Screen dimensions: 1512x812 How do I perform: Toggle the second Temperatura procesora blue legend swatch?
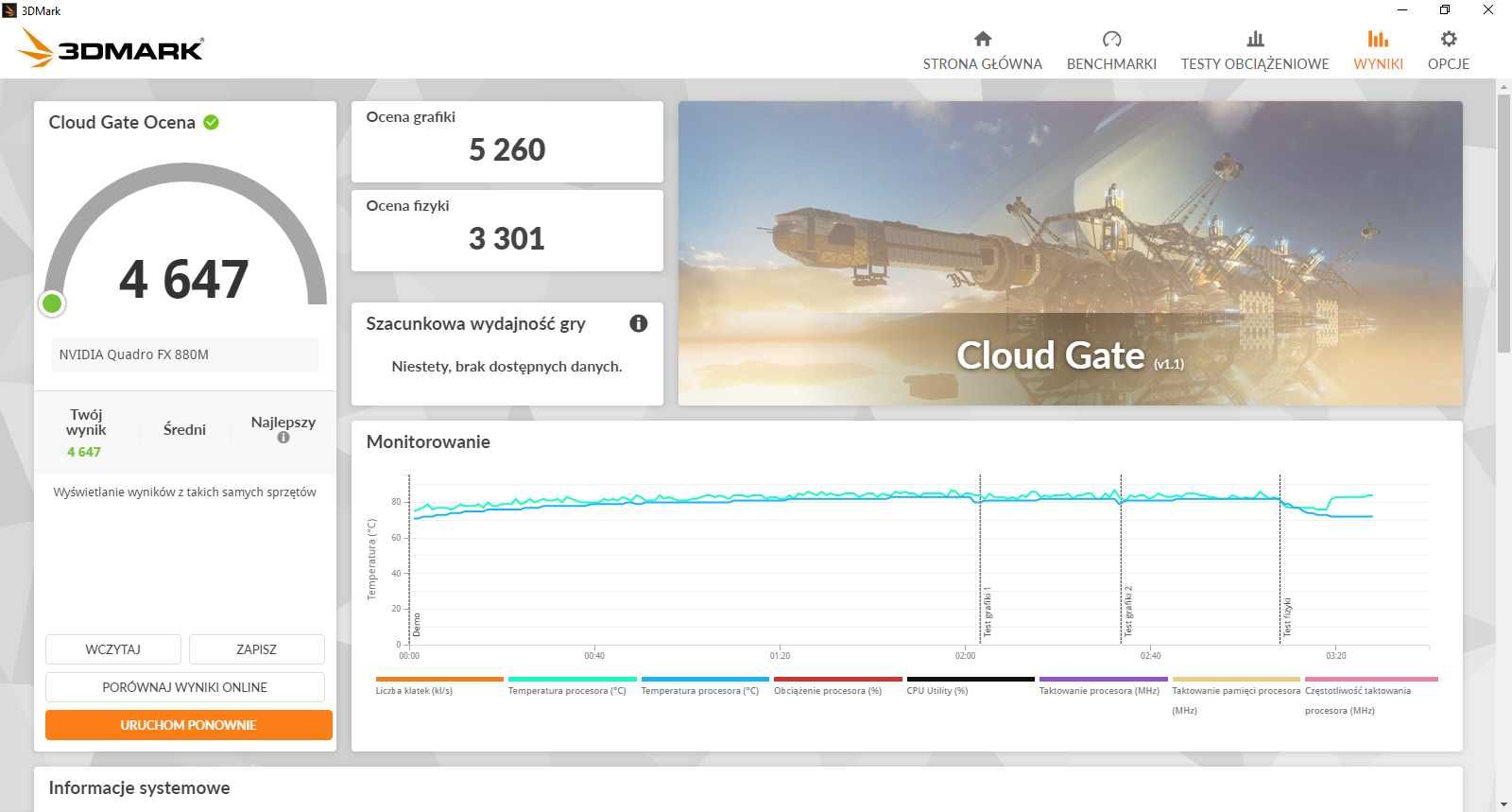click(x=705, y=679)
